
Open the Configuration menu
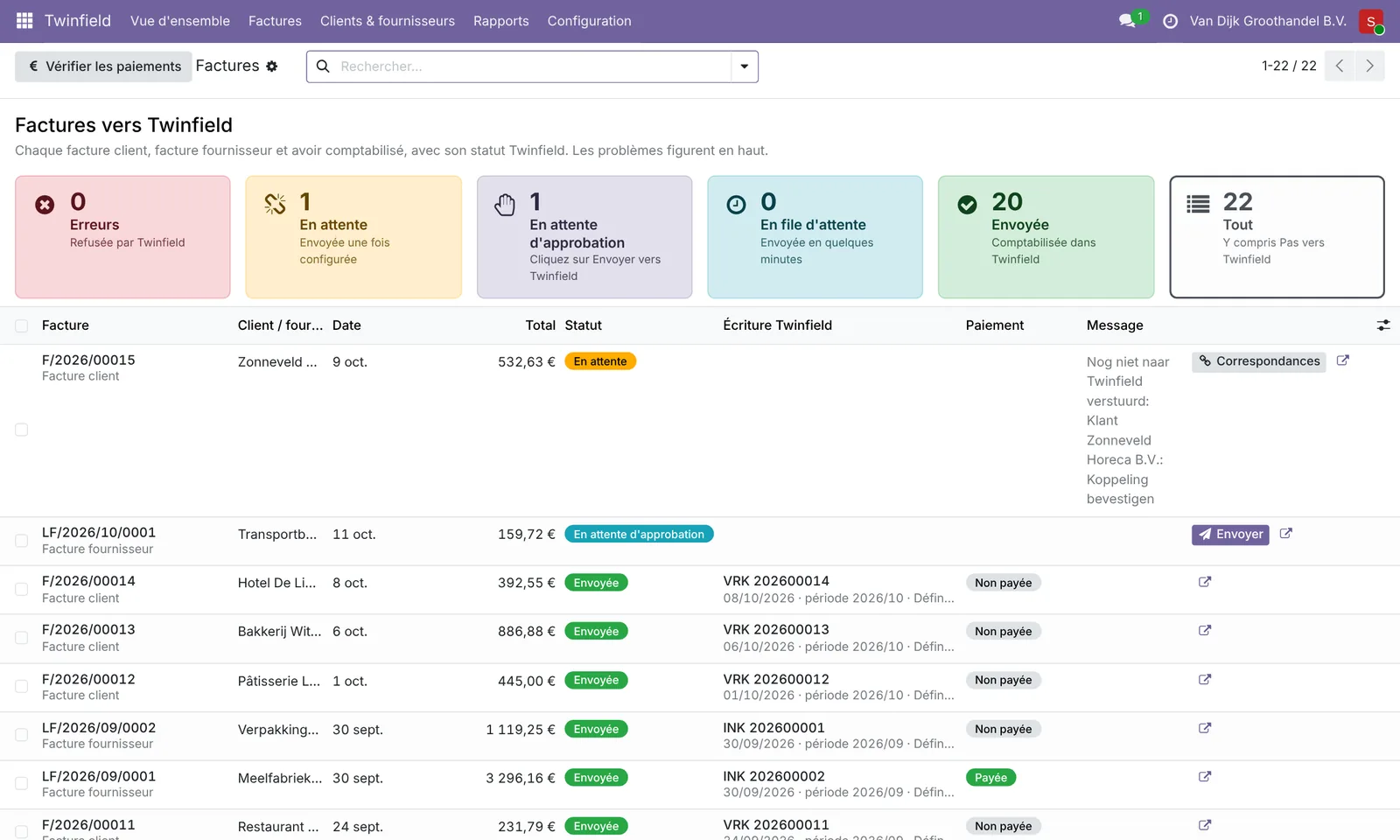coord(589,21)
